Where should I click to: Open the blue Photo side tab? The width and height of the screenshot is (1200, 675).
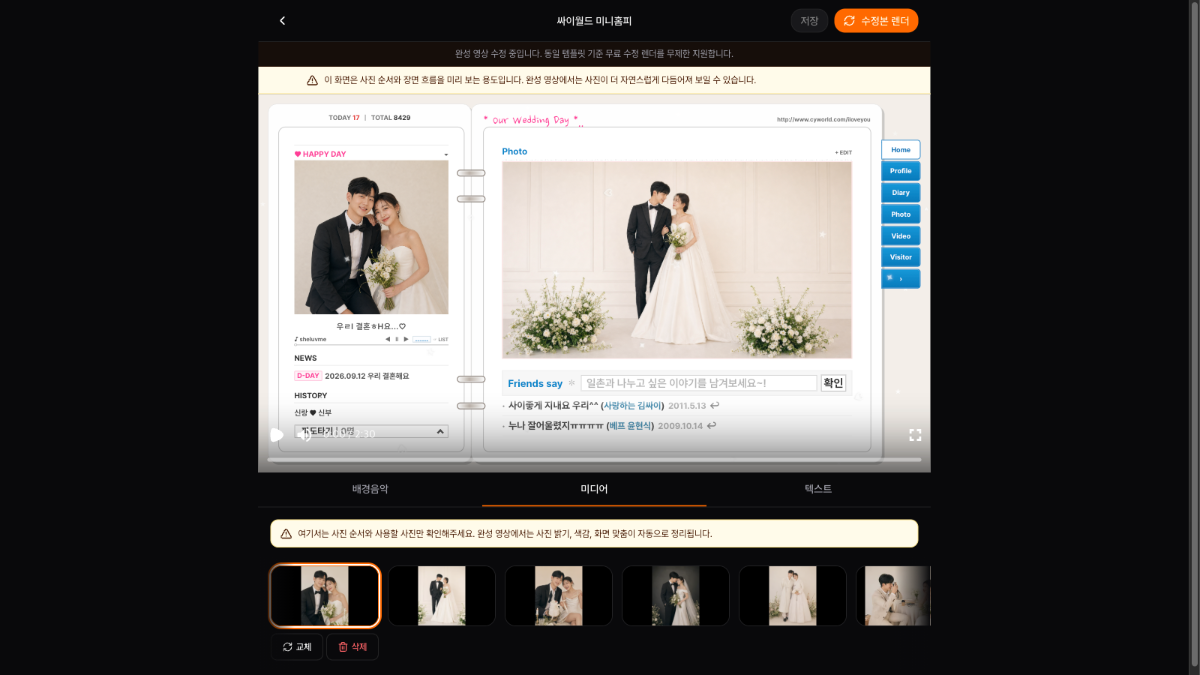click(901, 214)
